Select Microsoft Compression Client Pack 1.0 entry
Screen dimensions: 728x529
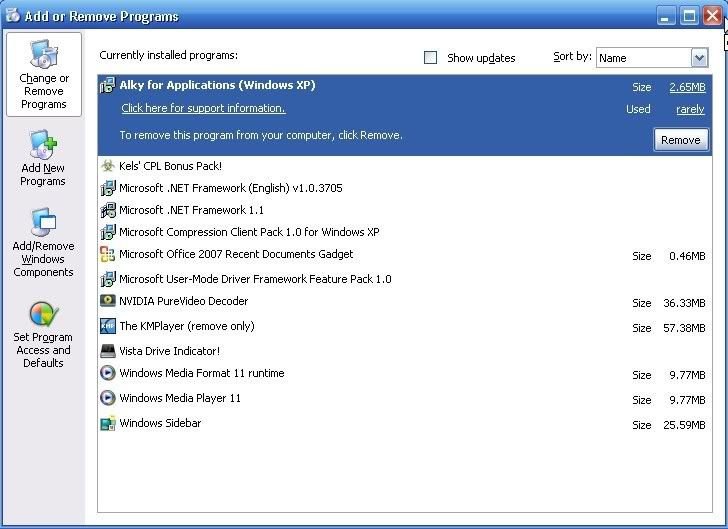(x=249, y=232)
